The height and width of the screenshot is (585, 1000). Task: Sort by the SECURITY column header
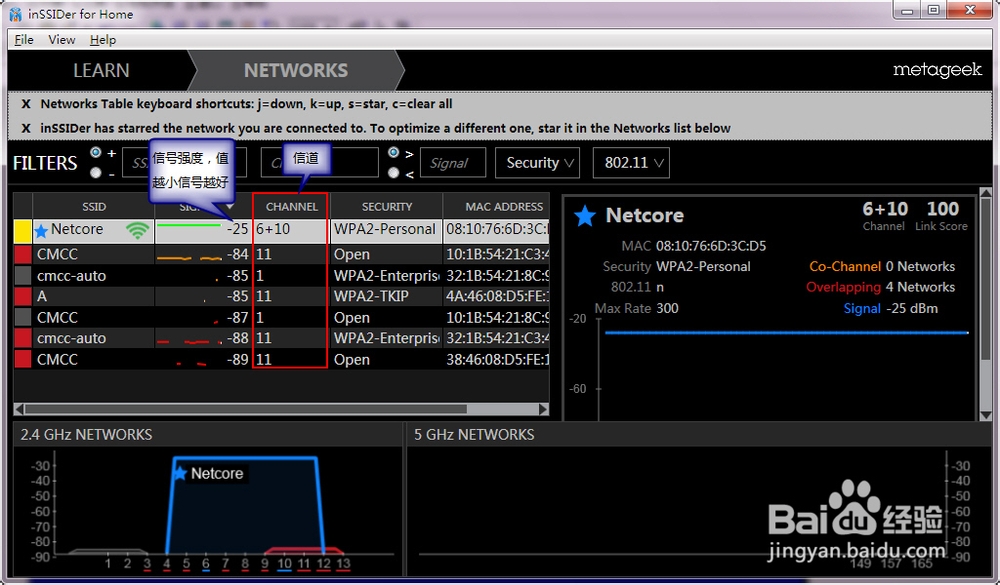click(x=386, y=207)
